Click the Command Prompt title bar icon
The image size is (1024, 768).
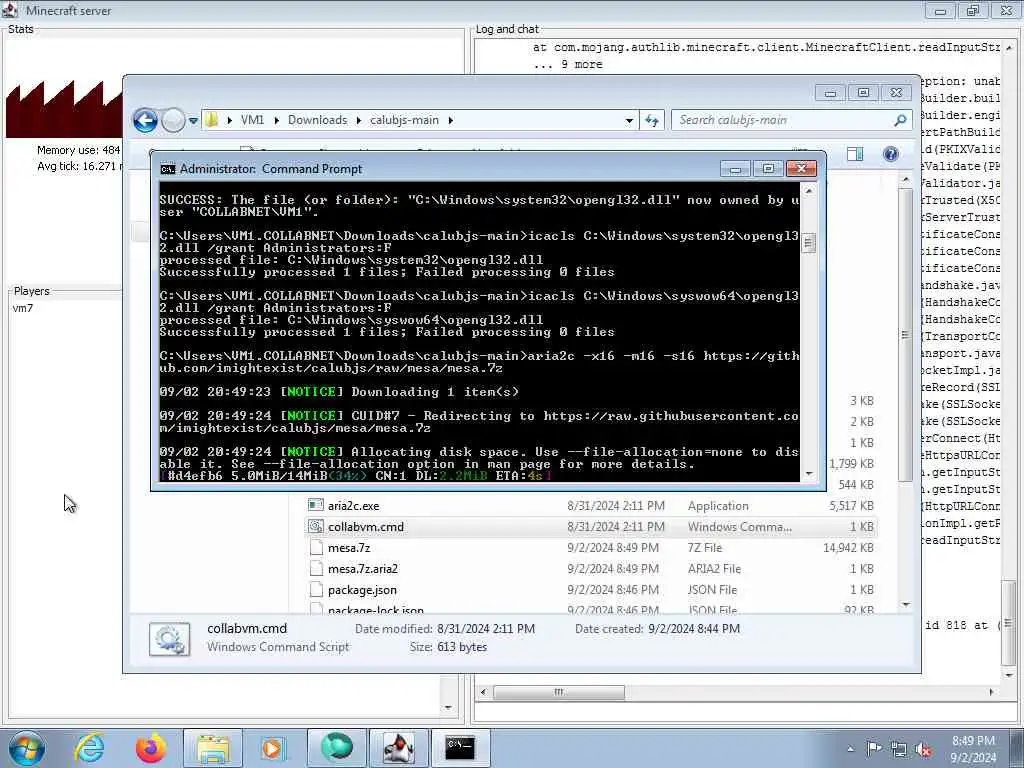(x=168, y=169)
